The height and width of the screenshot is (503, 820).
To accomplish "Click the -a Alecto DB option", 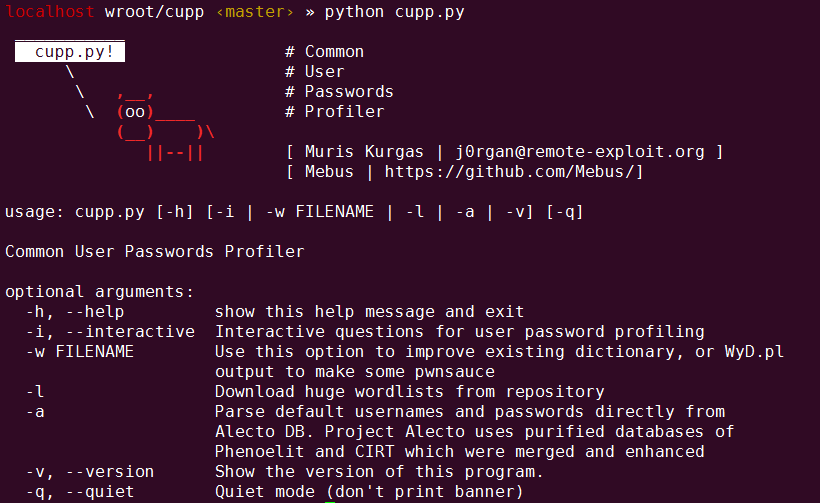I will pos(35,412).
